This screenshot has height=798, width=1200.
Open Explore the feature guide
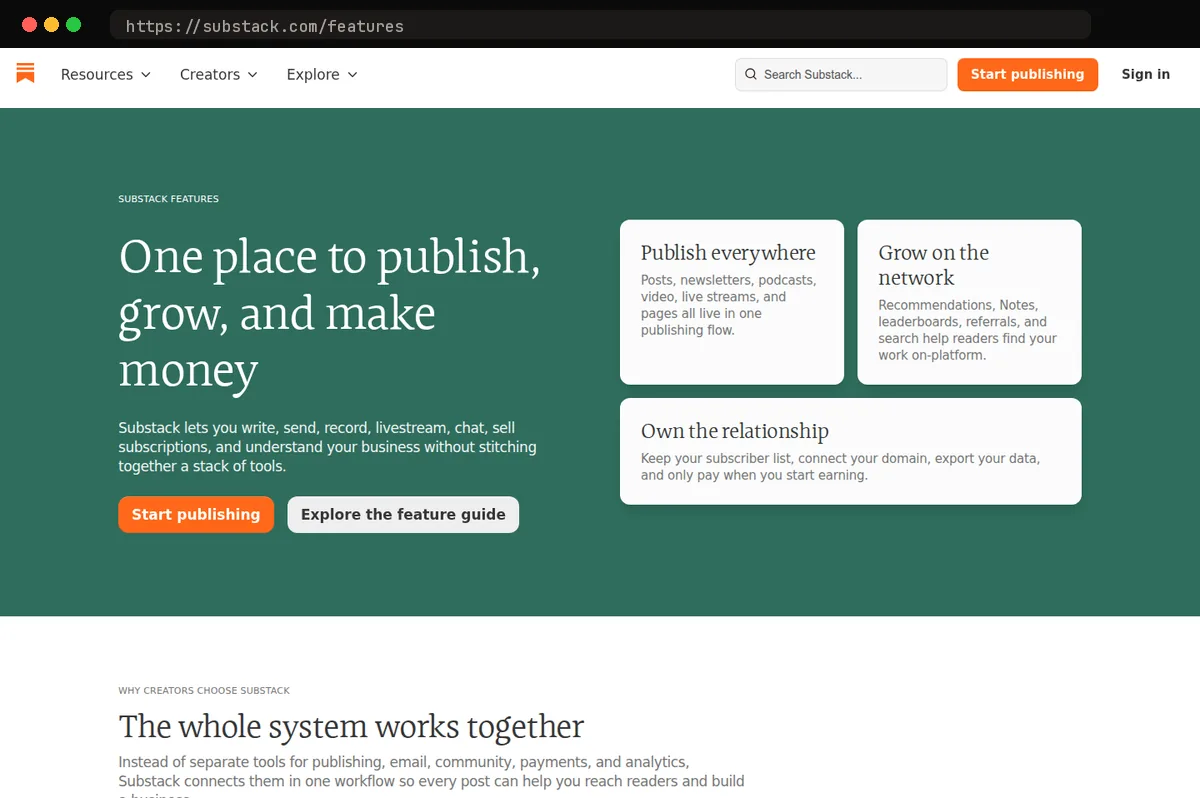(403, 514)
